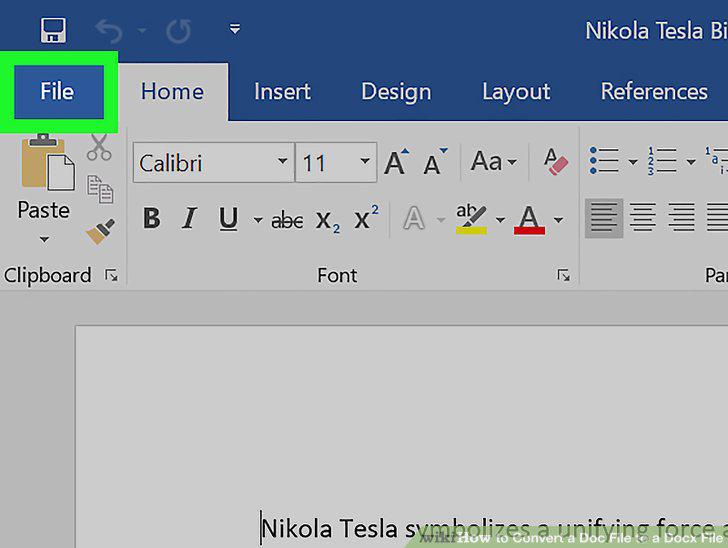Open the Font dialog launcher

[564, 276]
